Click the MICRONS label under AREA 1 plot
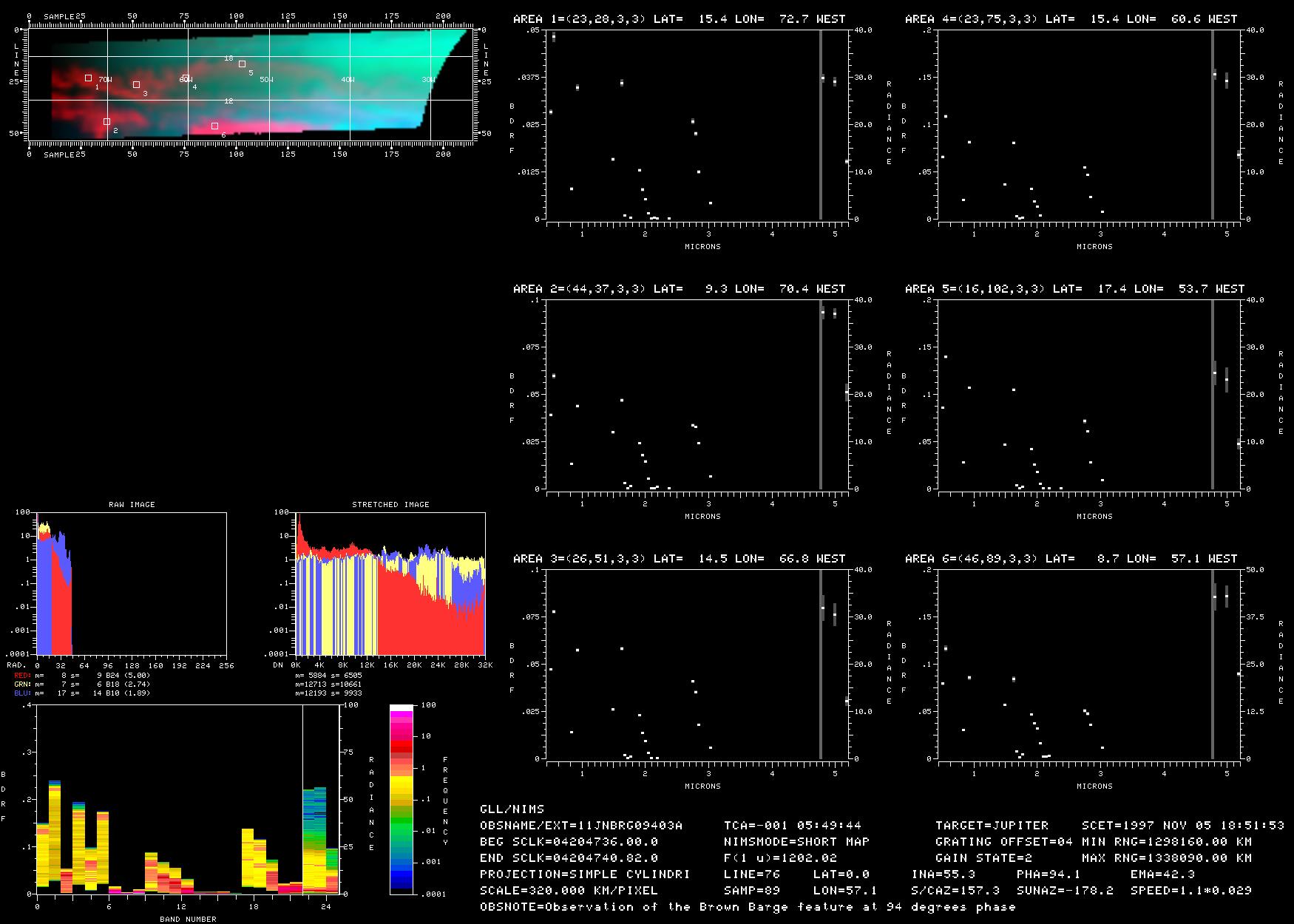This screenshot has width=1294, height=924. click(x=702, y=246)
